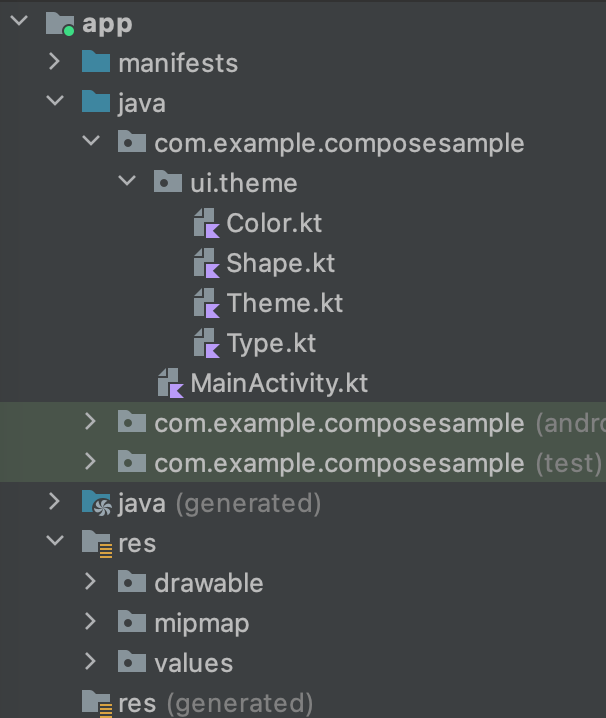Image resolution: width=606 pixels, height=718 pixels.
Task: Click the blue java source folder icon
Action: pos(96,101)
